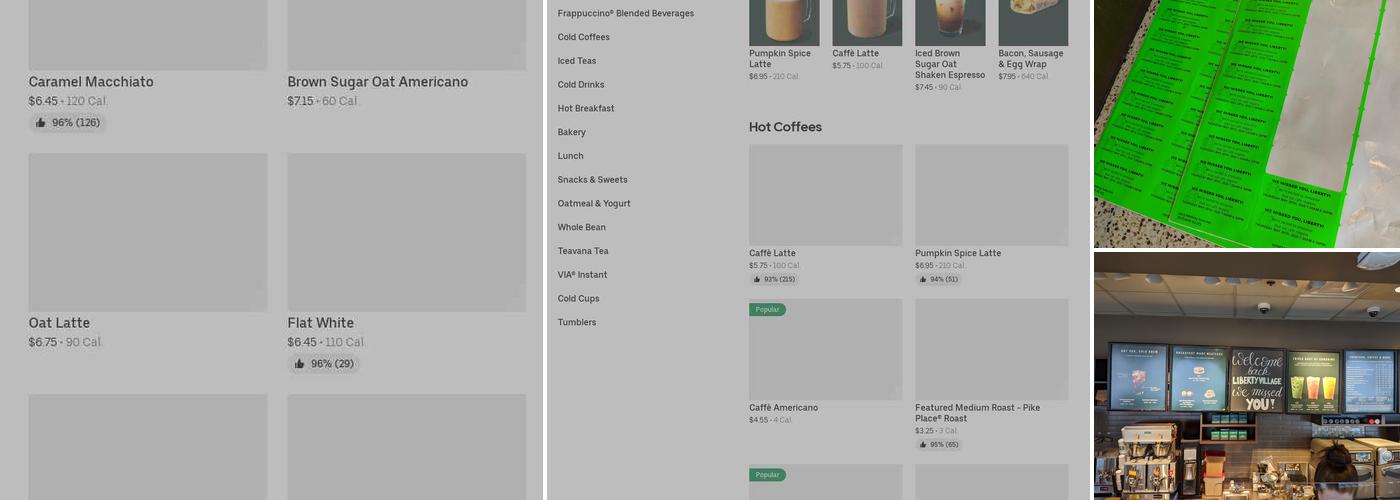Select Iced Teas in sidebar
Image resolution: width=1400 pixels, height=500 pixels.
pyautogui.click(x=577, y=61)
